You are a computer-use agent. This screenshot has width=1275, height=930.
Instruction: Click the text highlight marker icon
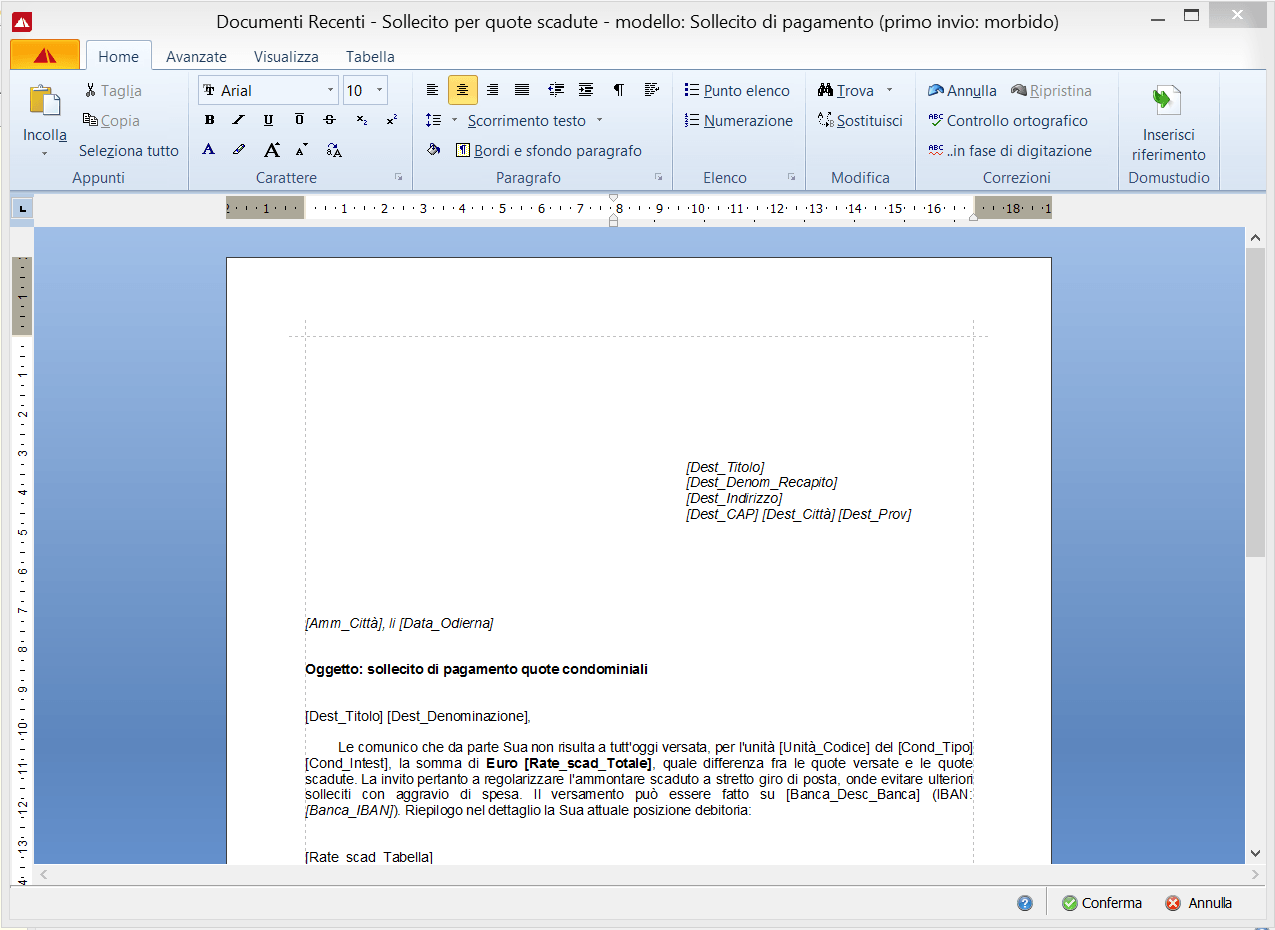click(238, 150)
